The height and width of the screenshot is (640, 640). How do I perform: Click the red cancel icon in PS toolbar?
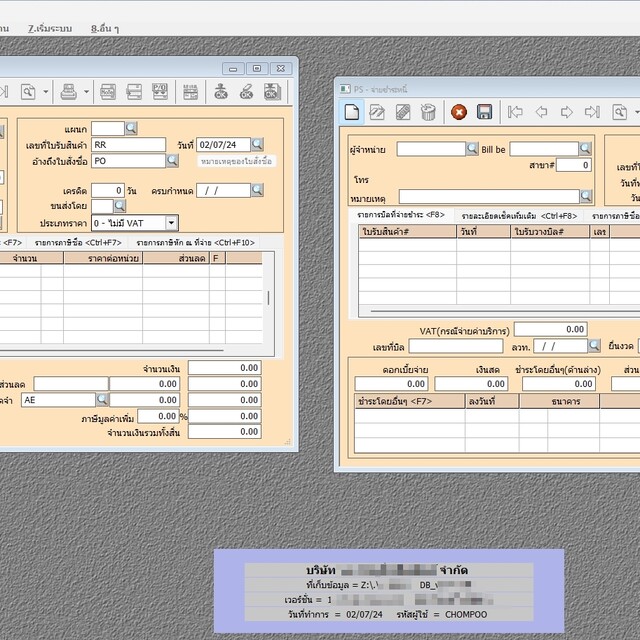point(459,112)
